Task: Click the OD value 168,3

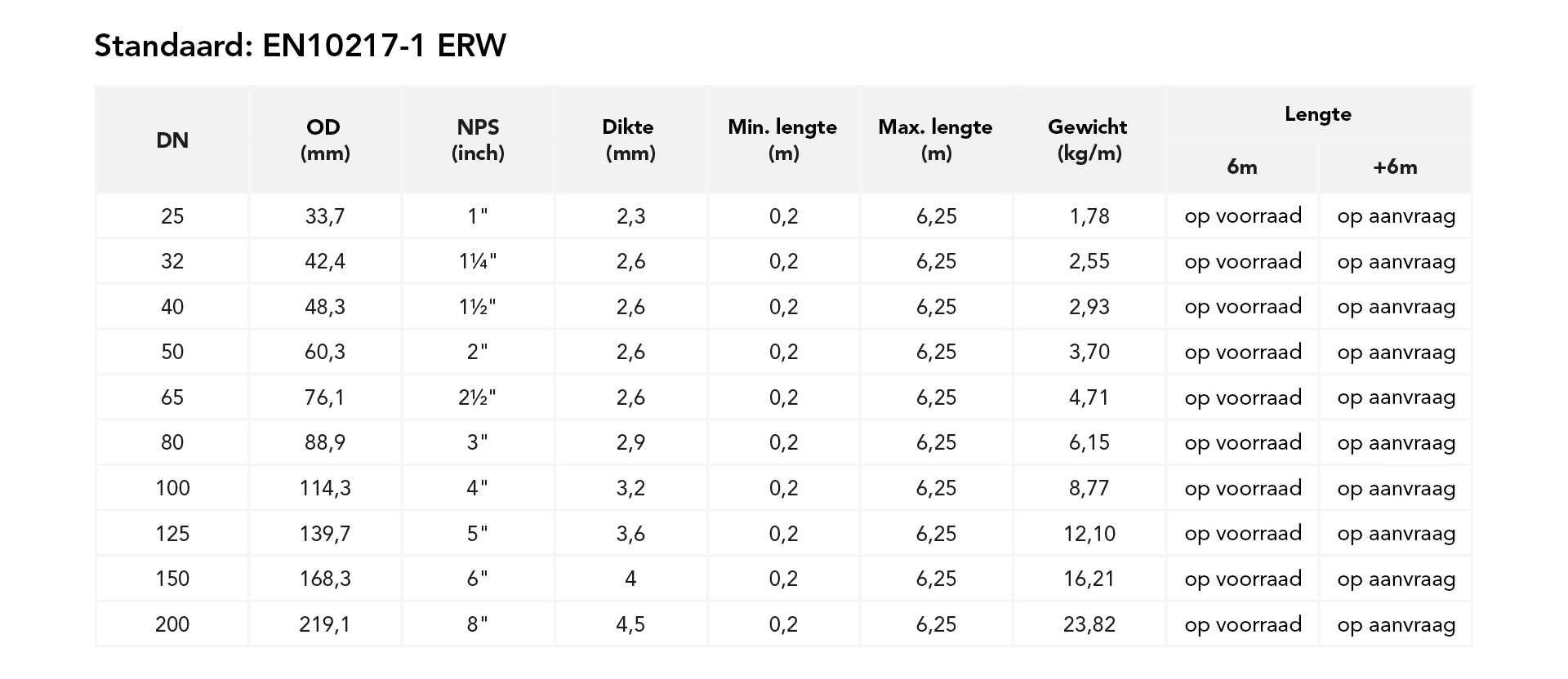Action: (325, 579)
